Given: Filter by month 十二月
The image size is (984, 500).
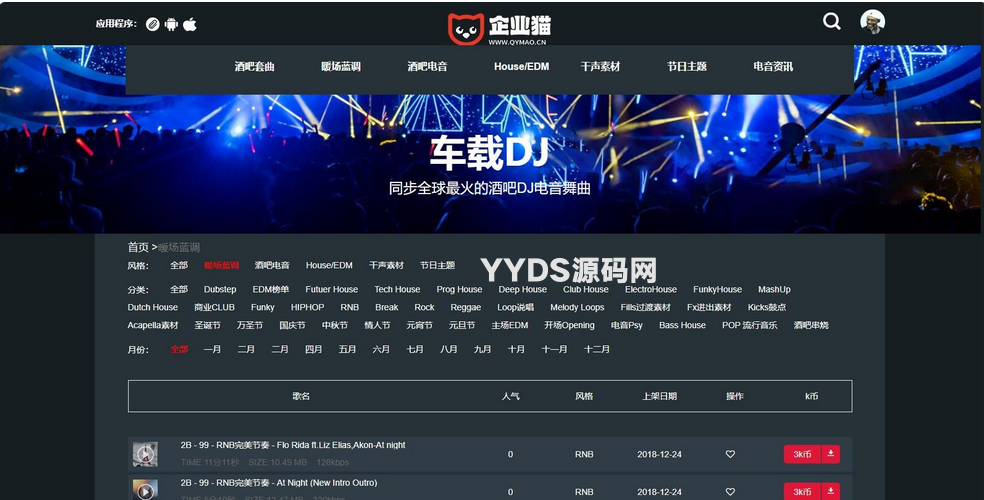Looking at the screenshot, I should [x=597, y=349].
